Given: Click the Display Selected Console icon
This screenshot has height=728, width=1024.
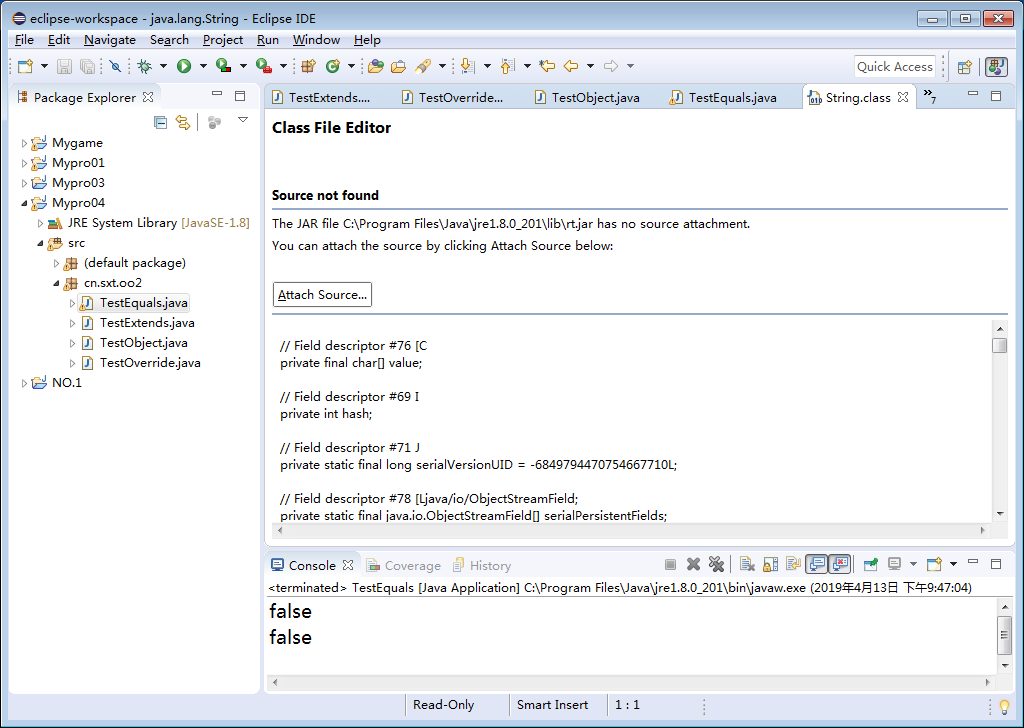Looking at the screenshot, I should (x=895, y=564).
